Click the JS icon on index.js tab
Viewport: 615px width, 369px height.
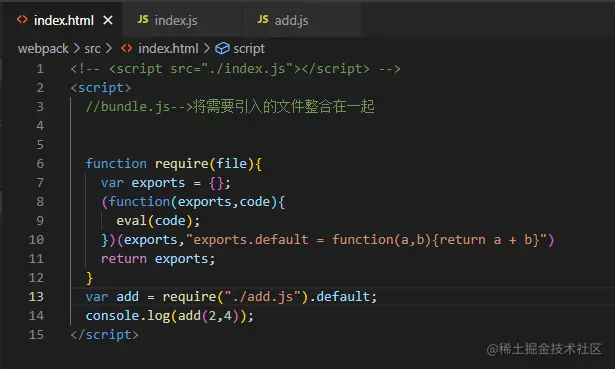[143, 19]
